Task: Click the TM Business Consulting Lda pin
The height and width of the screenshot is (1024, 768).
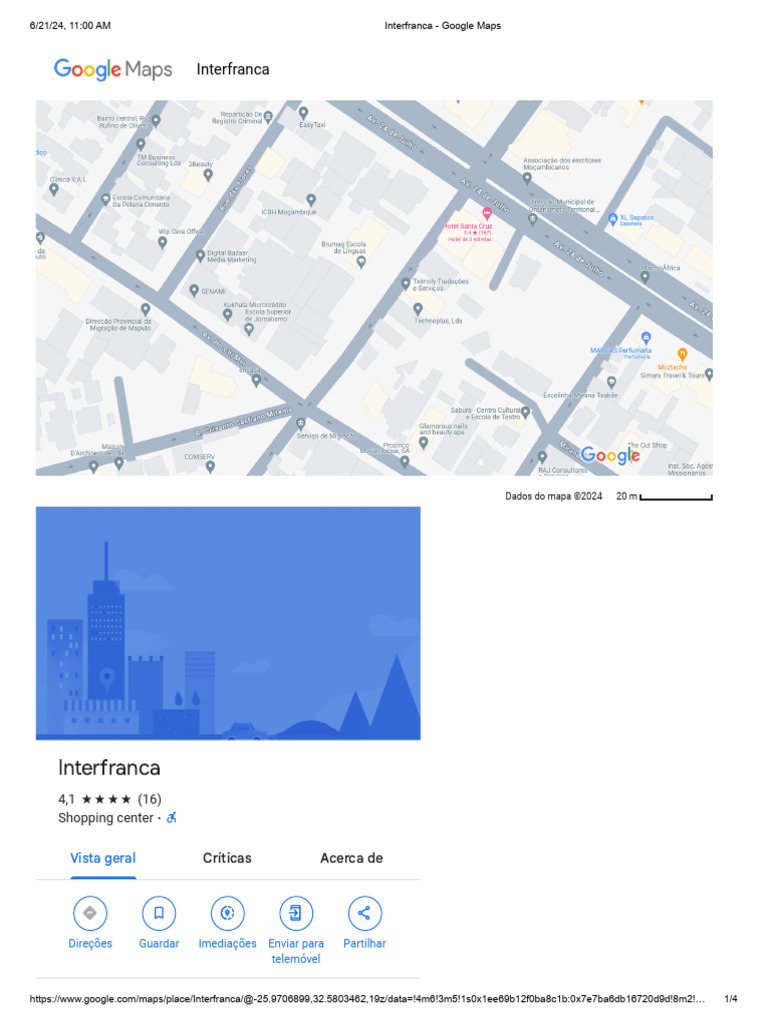Action: 140,144
